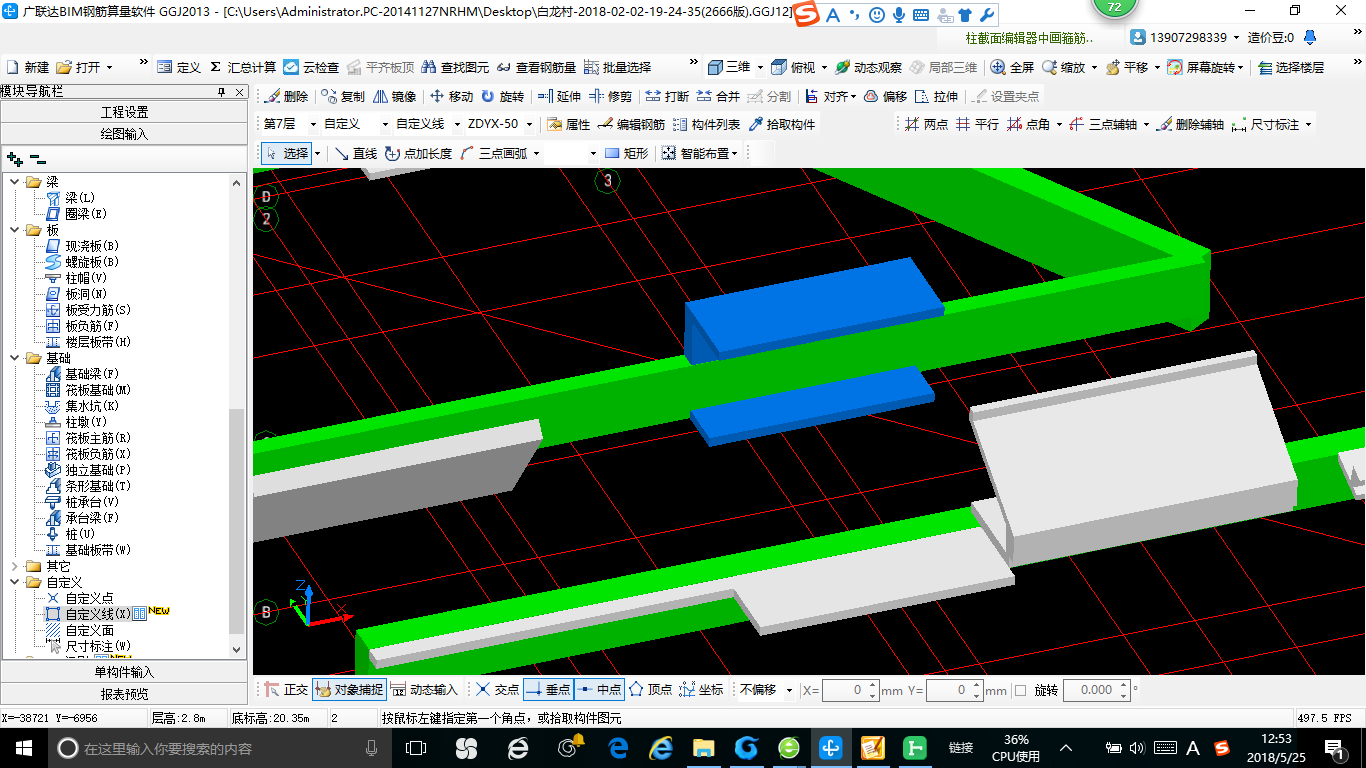Open the 单构件输入 panel tab
Screen dimensions: 1366x768
point(124,672)
